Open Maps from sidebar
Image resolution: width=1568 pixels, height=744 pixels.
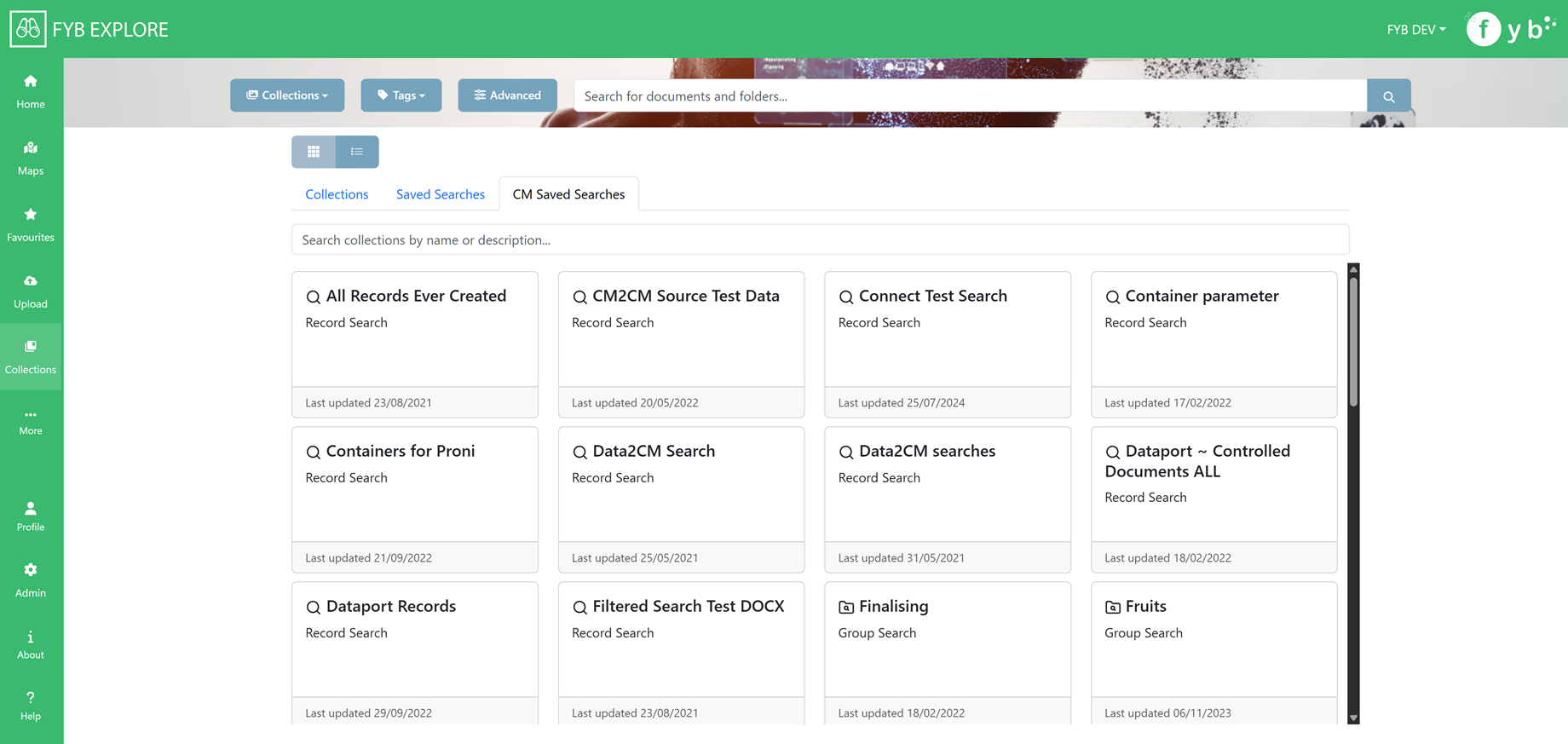click(x=31, y=158)
